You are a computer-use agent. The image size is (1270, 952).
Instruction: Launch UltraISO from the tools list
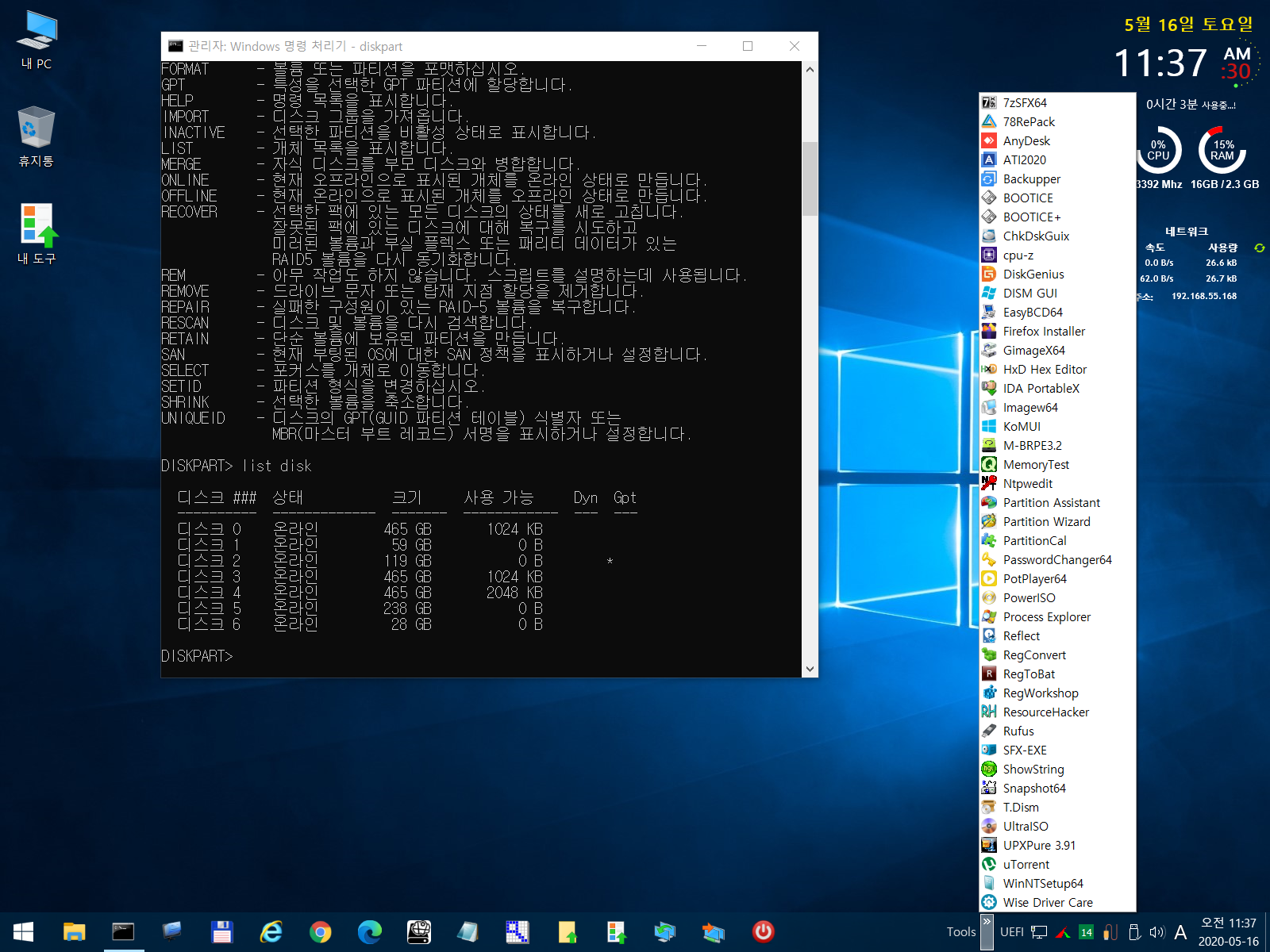pos(1056,826)
